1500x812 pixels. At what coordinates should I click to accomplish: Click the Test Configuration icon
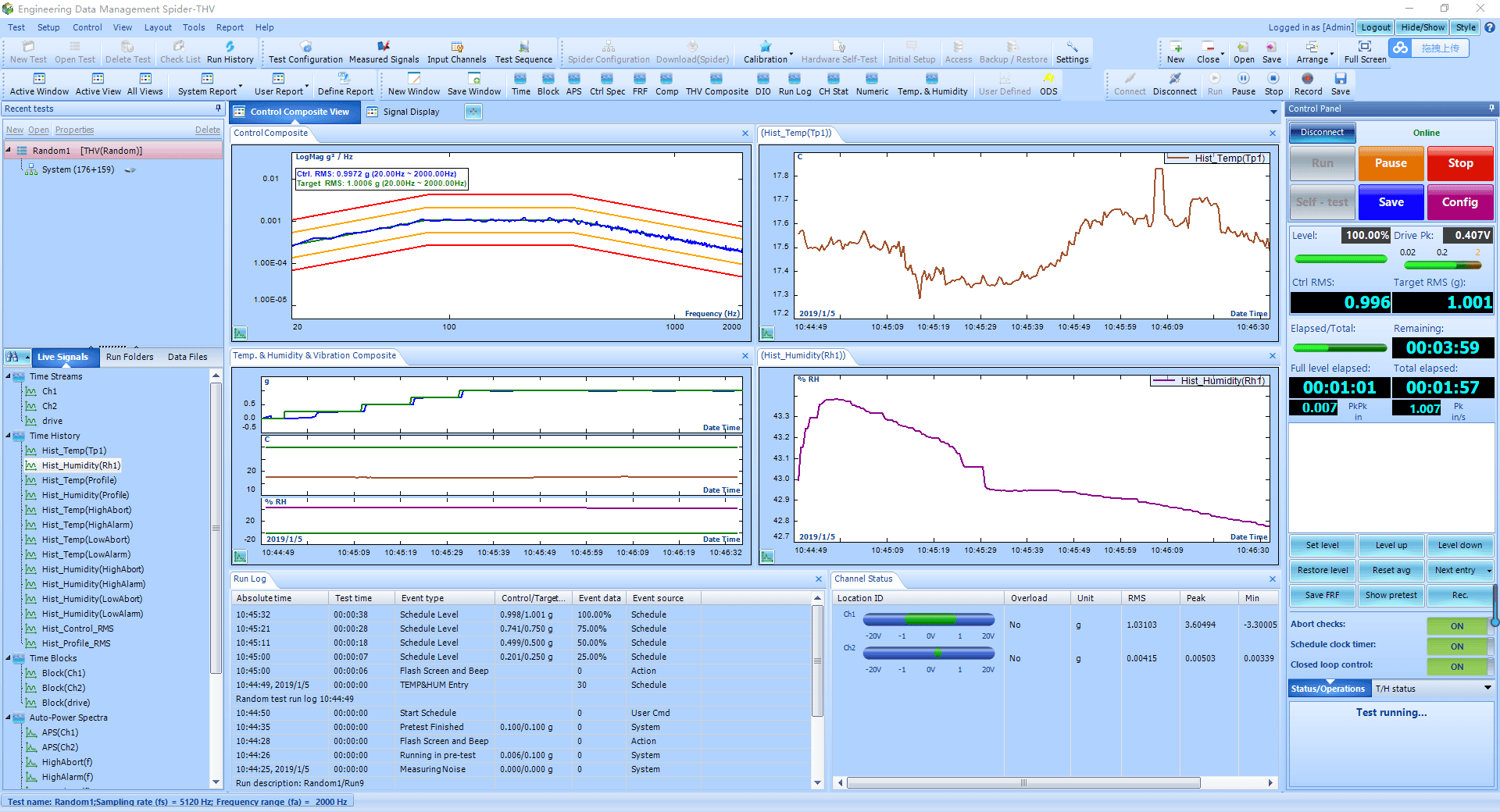(305, 52)
